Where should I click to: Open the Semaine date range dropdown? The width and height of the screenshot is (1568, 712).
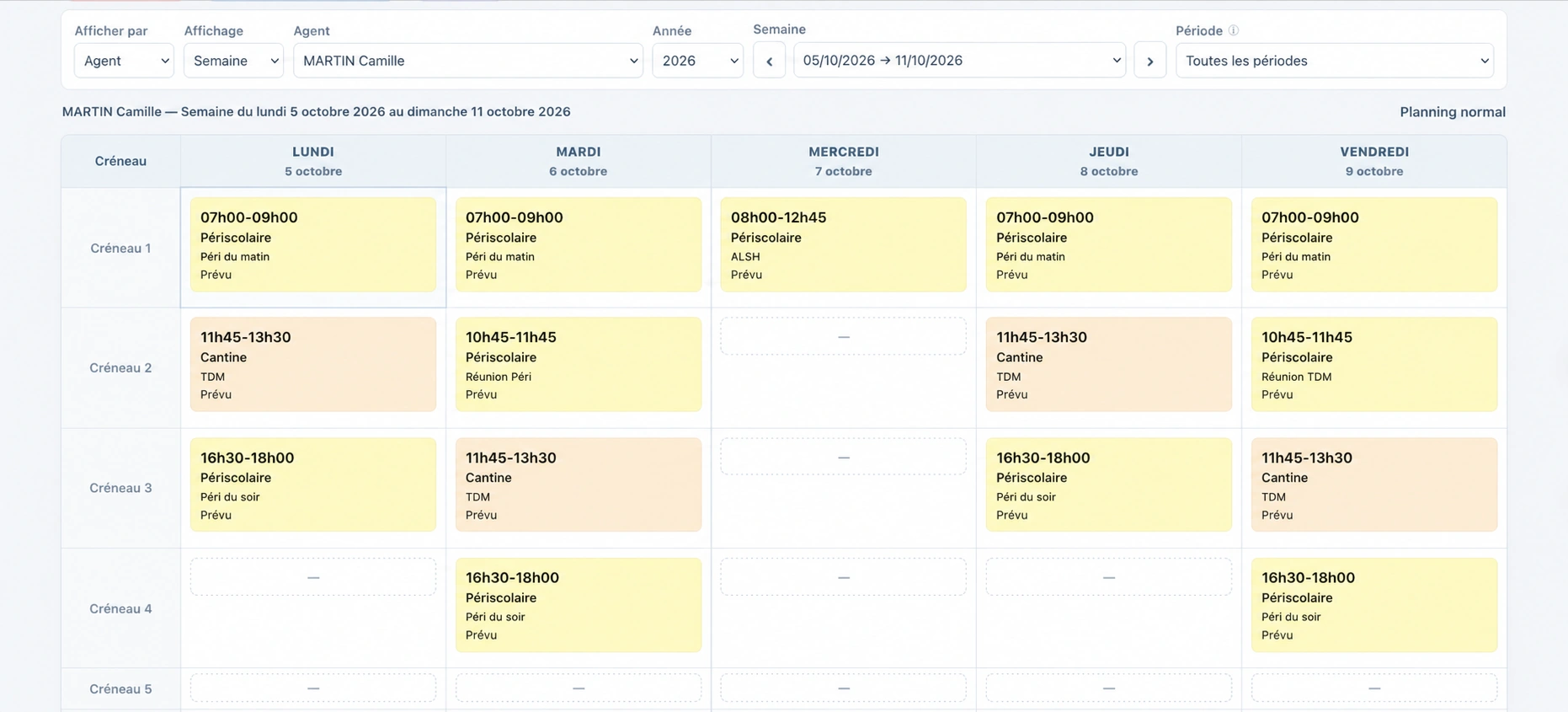(959, 61)
